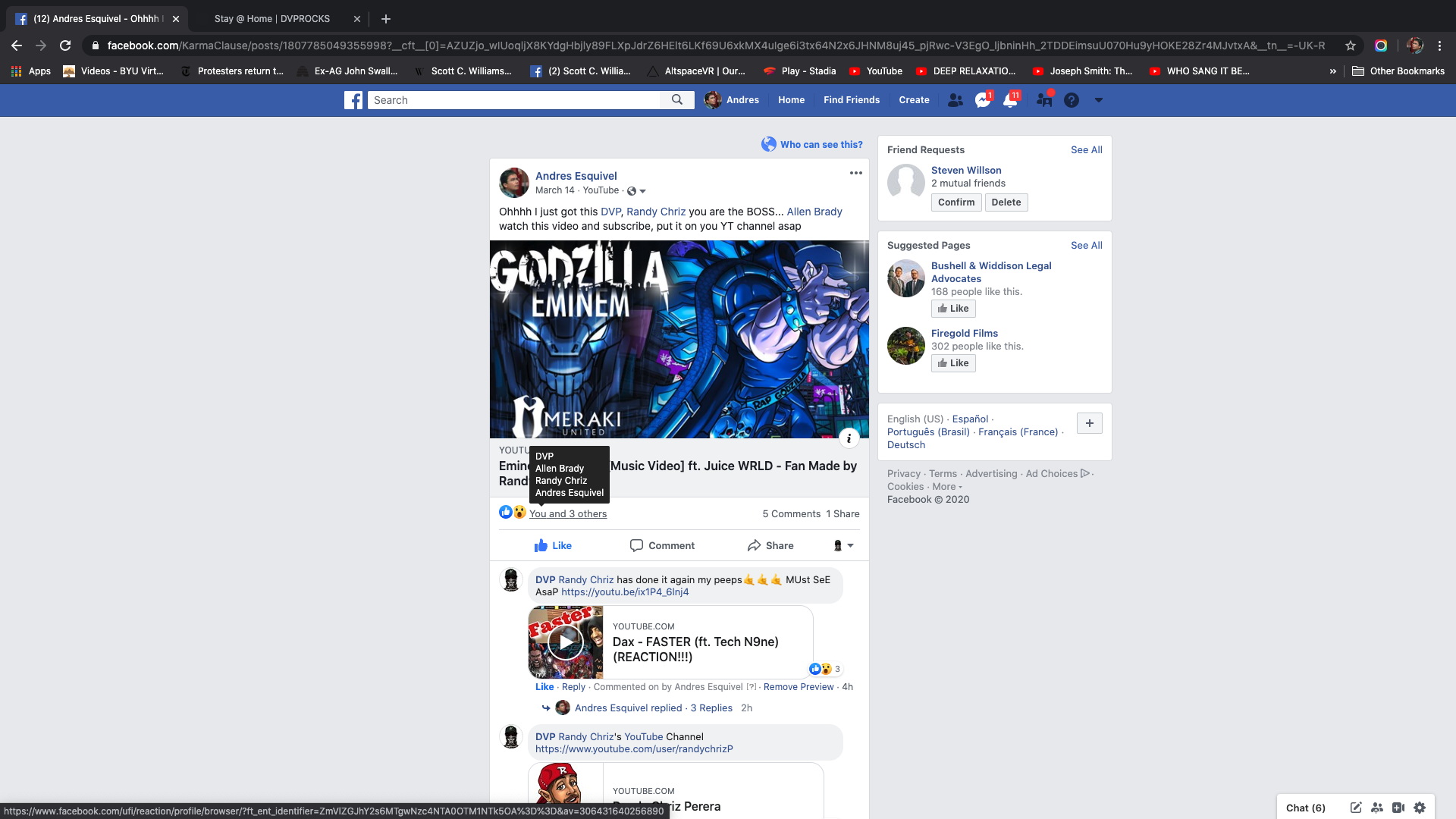
Task: Open the Other Bookmarks folder
Action: click(x=1398, y=71)
